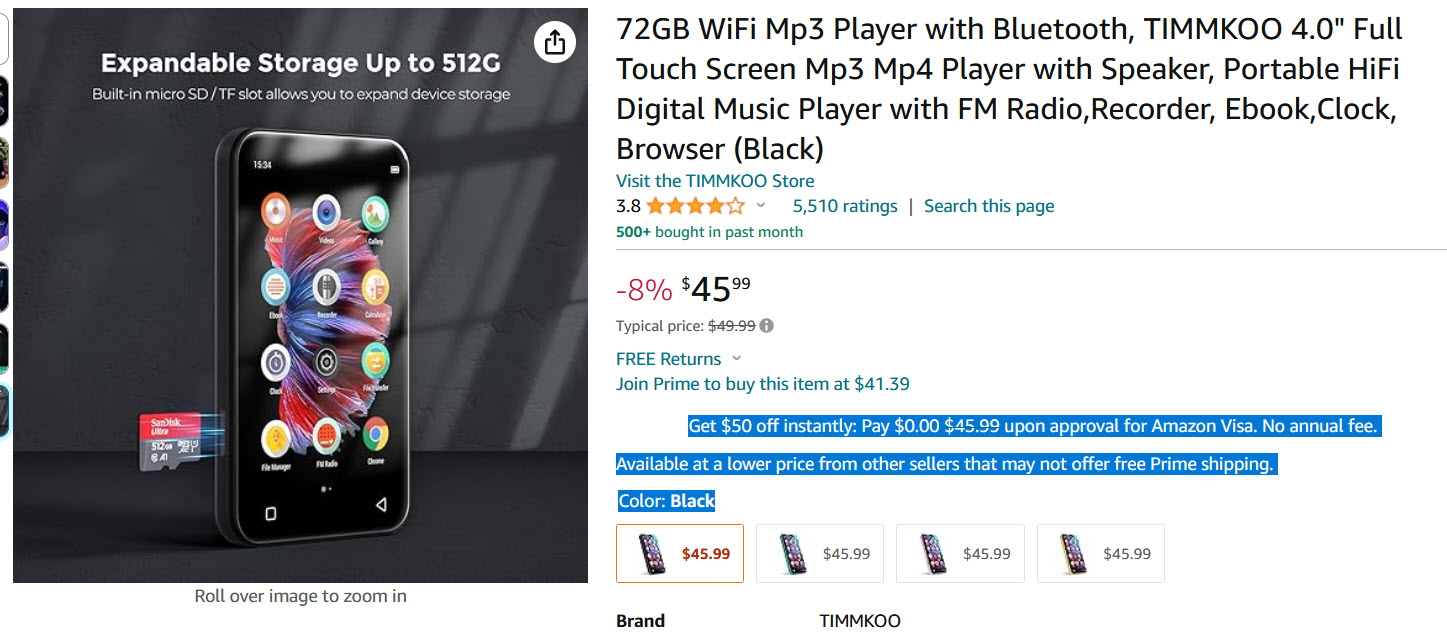Click the Calculator icon on the device
This screenshot has height=638, width=1447.
(375, 285)
